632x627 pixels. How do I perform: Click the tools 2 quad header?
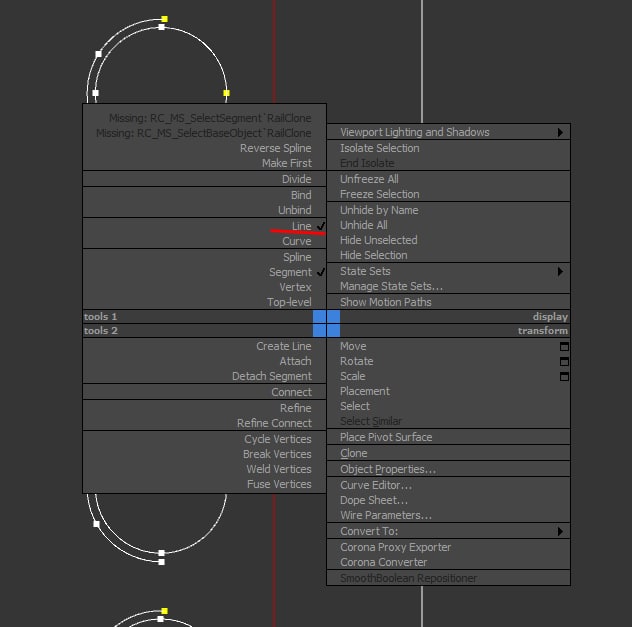point(100,331)
